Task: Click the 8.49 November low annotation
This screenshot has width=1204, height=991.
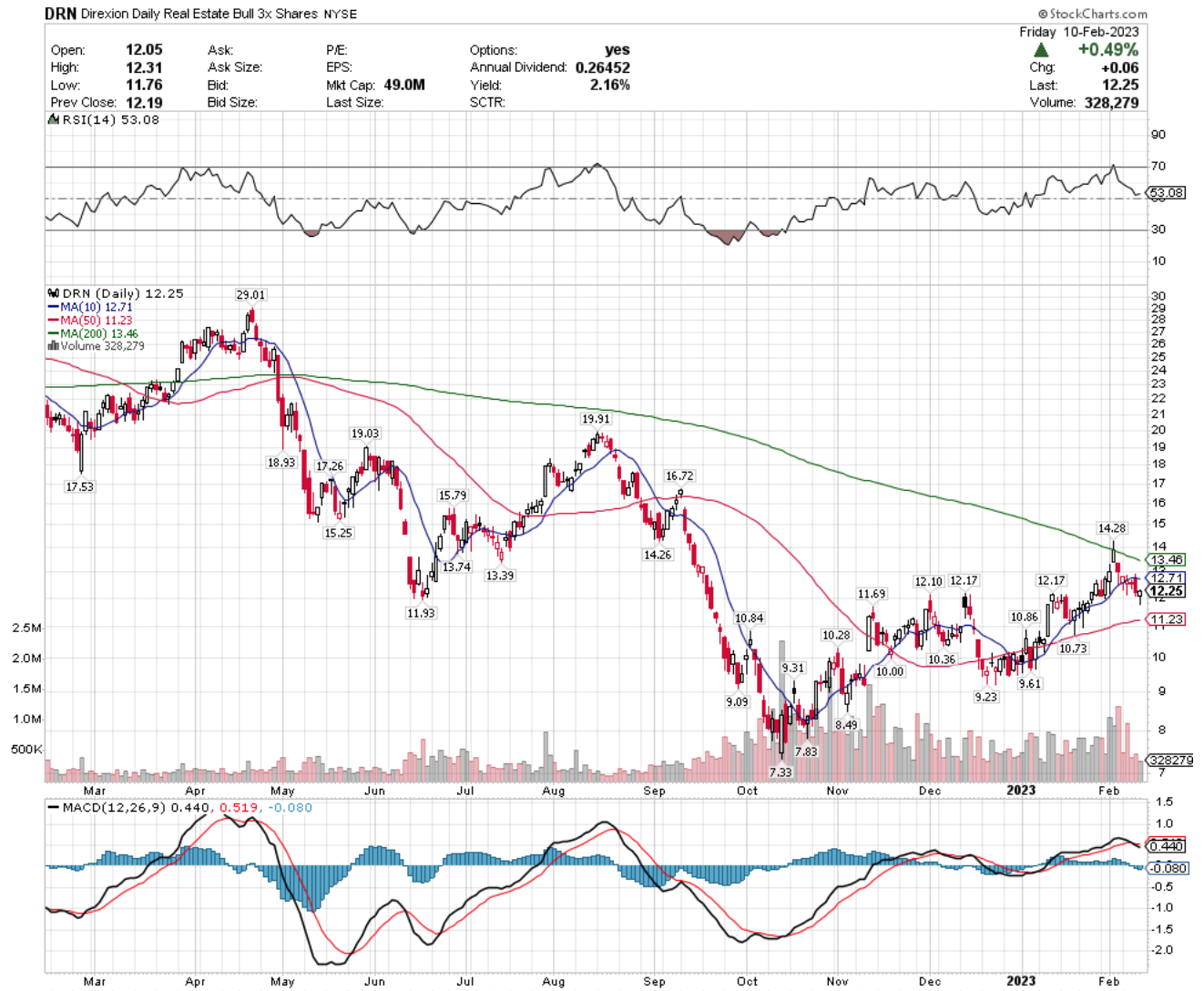Action: (846, 725)
